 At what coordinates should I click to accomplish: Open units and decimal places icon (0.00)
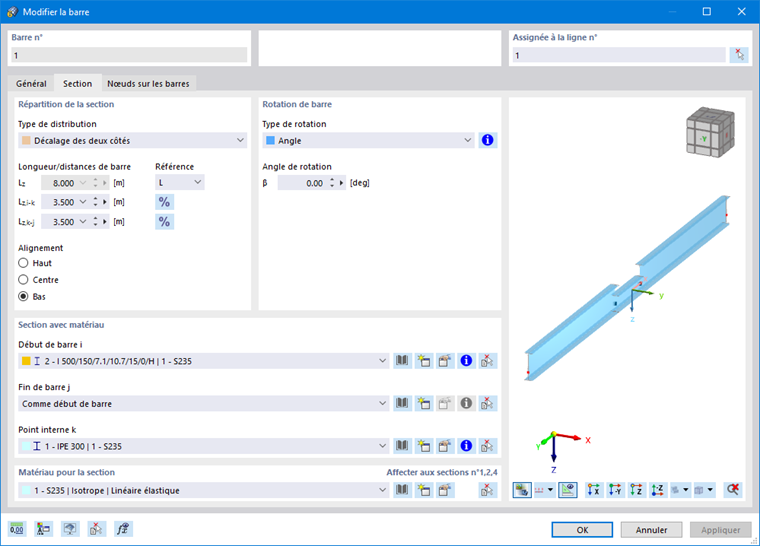(x=17, y=529)
